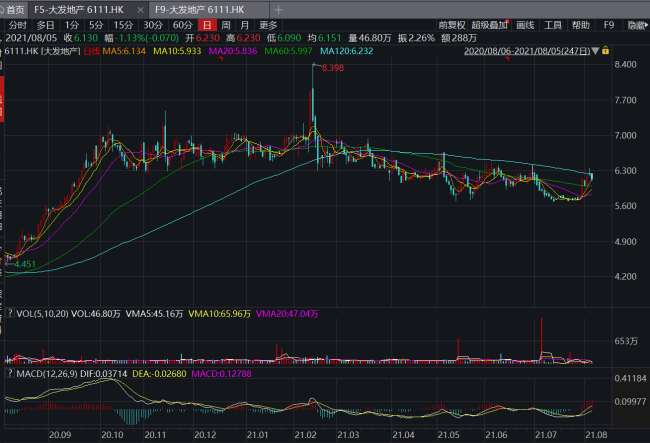Click VMA5:45.16万 label
This screenshot has height=443, width=650.
[154, 314]
